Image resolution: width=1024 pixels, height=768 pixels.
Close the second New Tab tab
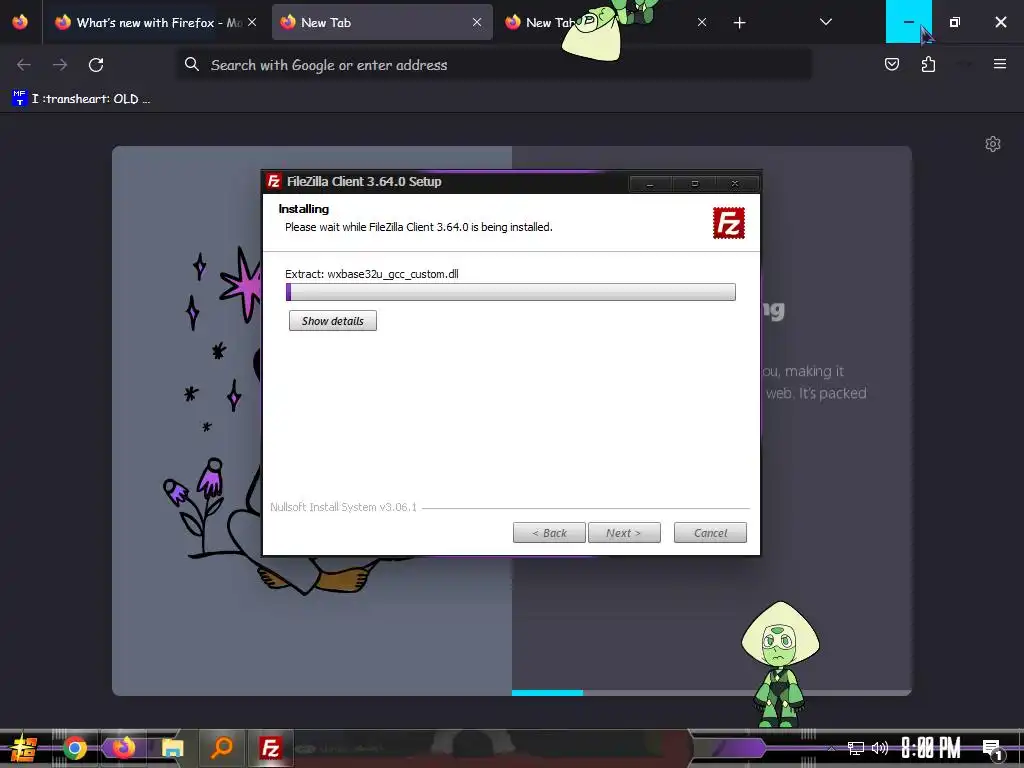[477, 22]
